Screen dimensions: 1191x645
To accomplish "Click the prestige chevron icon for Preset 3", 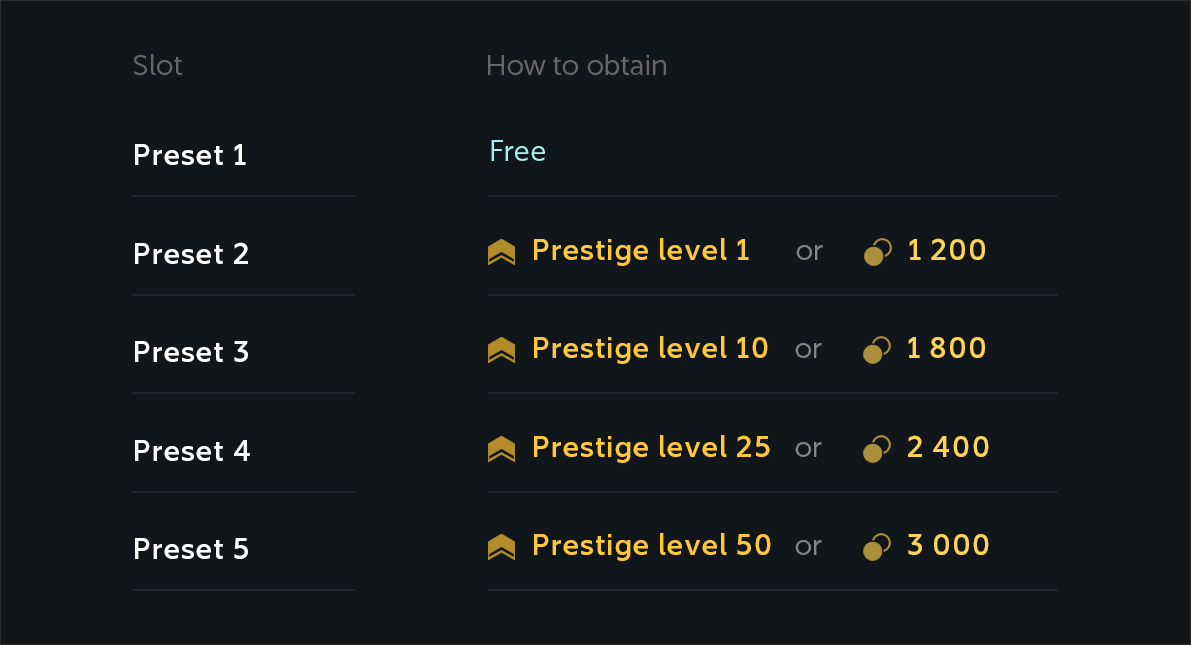I will [501, 350].
